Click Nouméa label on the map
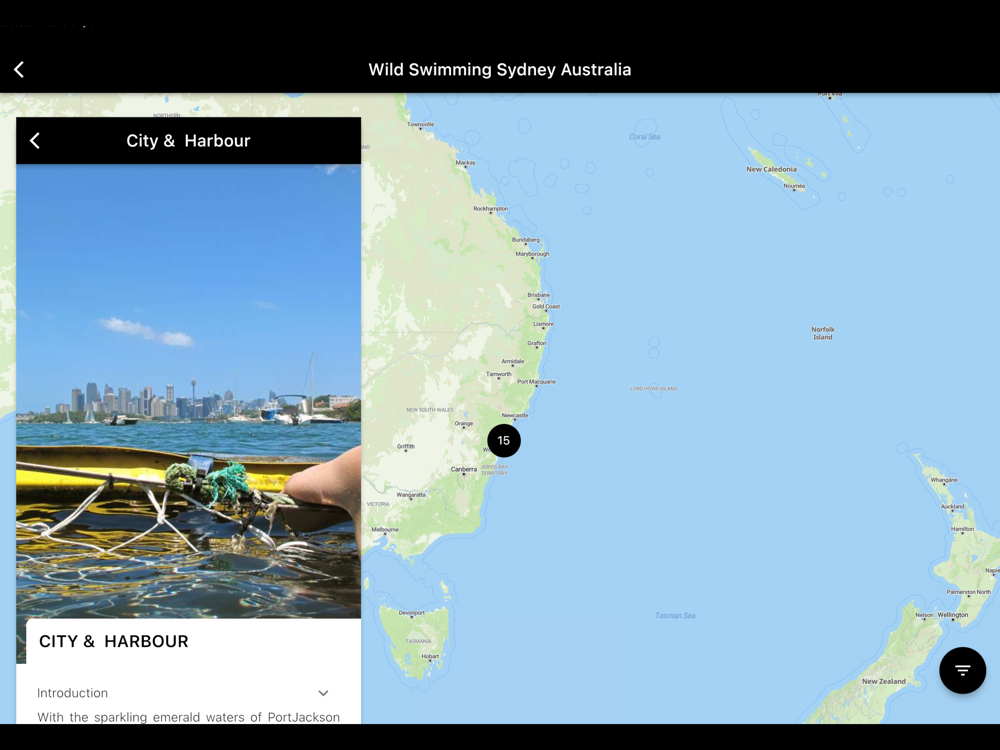This screenshot has height=750, width=1000. 794,186
